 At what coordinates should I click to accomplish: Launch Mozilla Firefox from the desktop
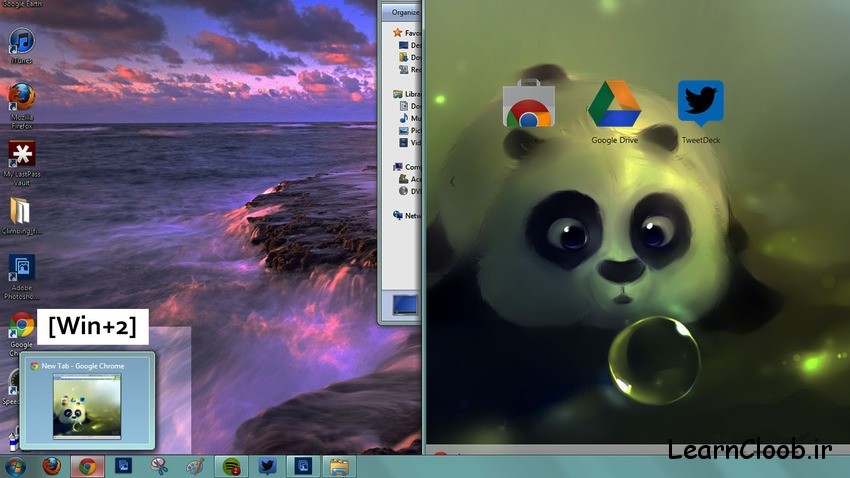point(22,105)
